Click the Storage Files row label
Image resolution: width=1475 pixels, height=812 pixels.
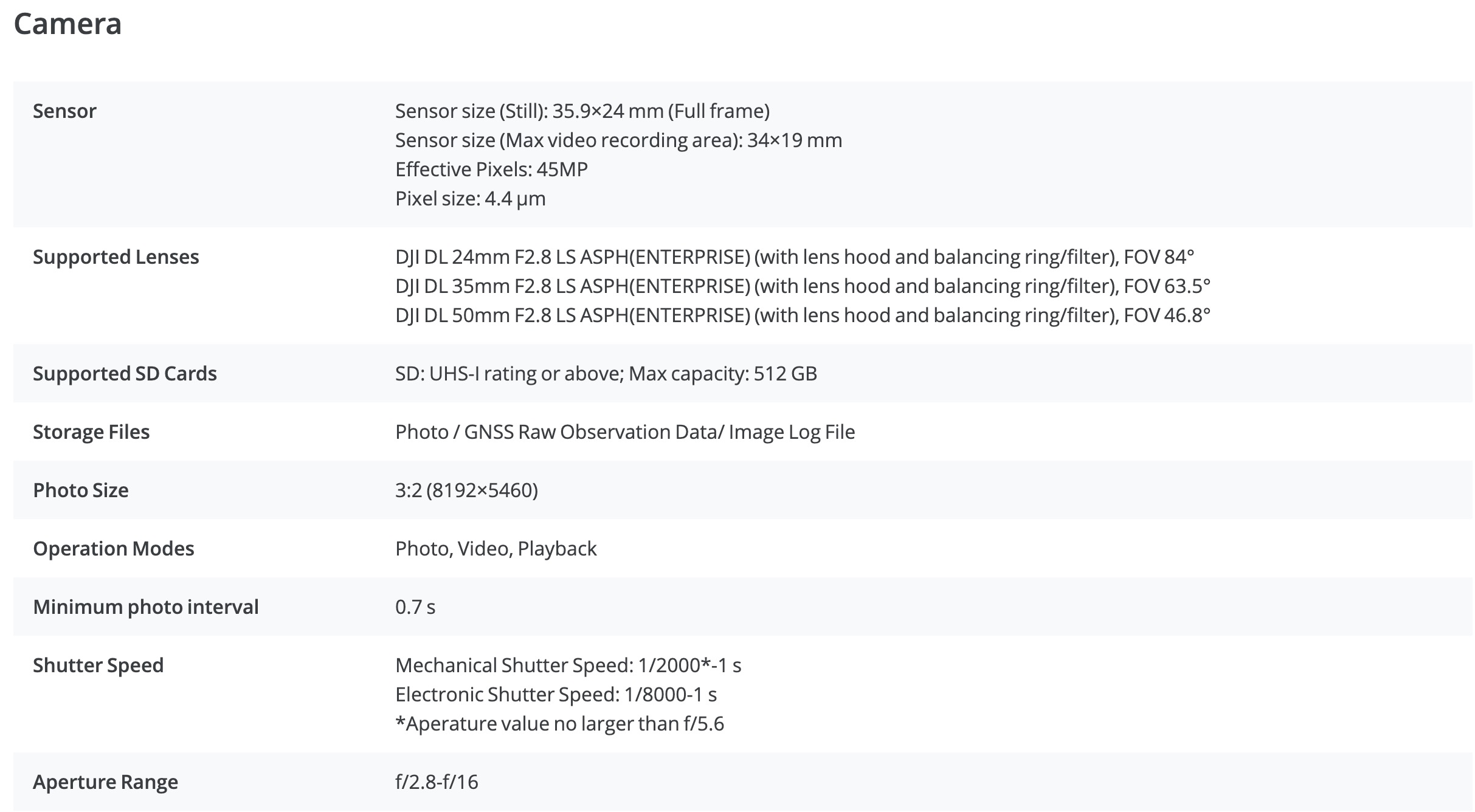[x=91, y=432]
